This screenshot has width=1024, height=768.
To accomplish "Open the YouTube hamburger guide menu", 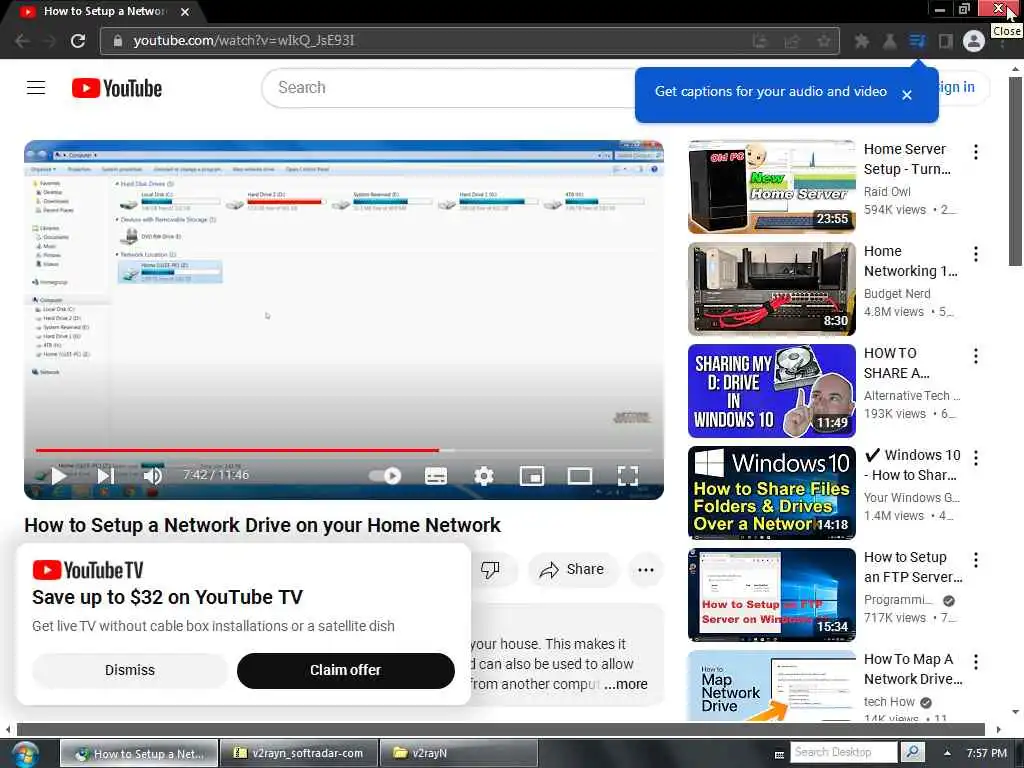I will [36, 88].
